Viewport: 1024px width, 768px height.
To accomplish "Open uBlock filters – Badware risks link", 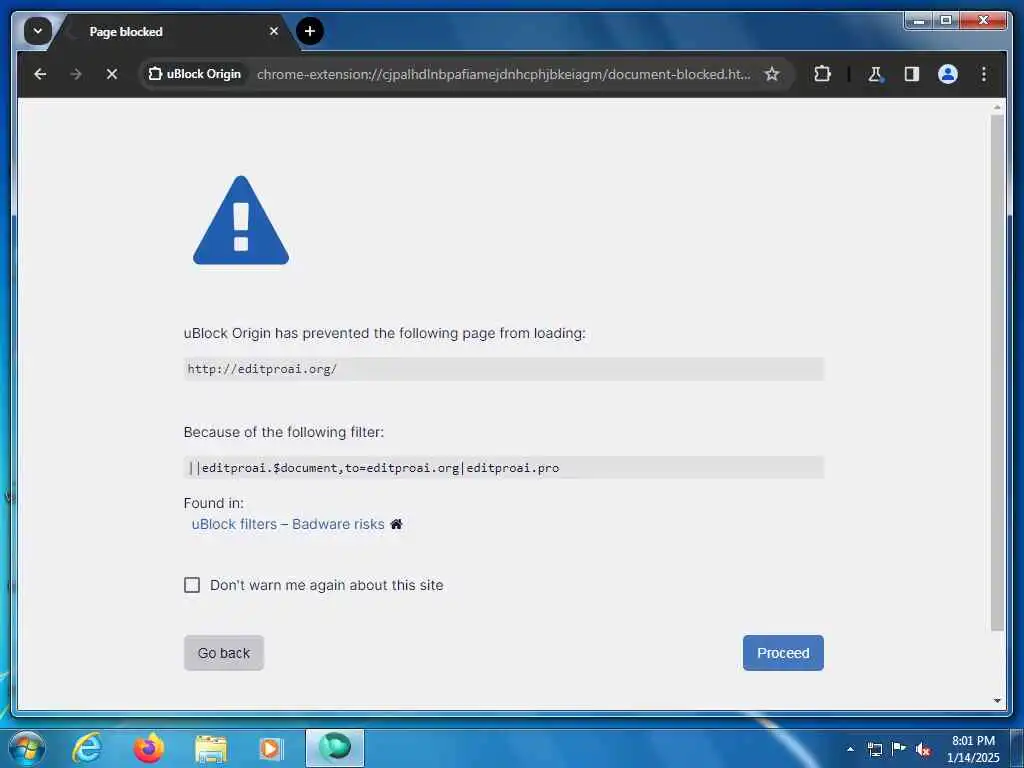I will 288,524.
